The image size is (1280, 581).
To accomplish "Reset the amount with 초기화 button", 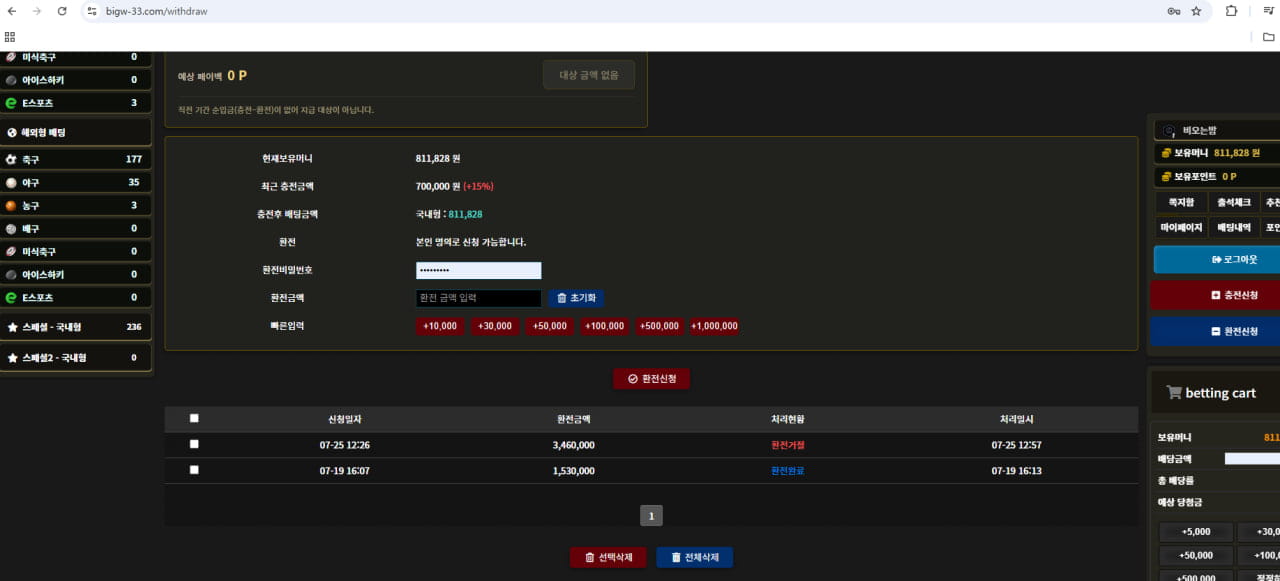I will [576, 298].
